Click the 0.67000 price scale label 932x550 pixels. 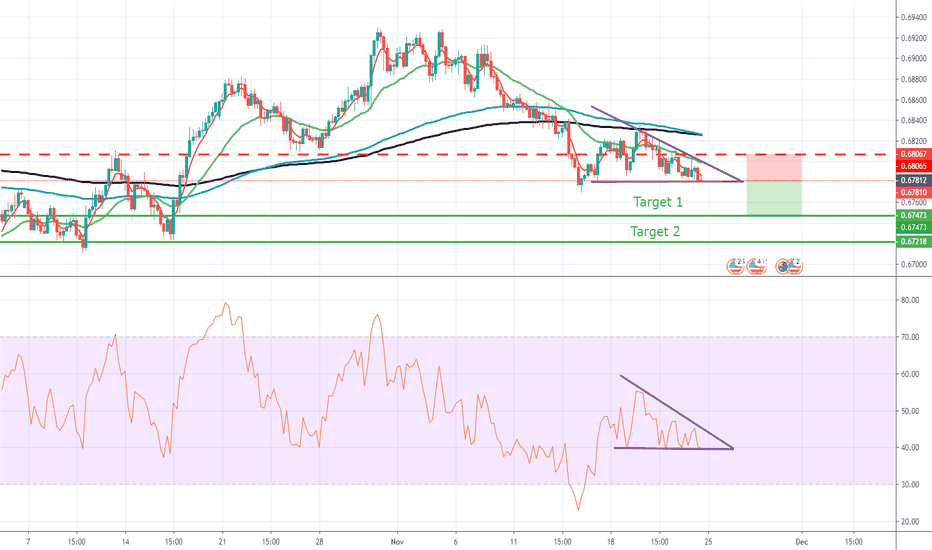pos(912,264)
